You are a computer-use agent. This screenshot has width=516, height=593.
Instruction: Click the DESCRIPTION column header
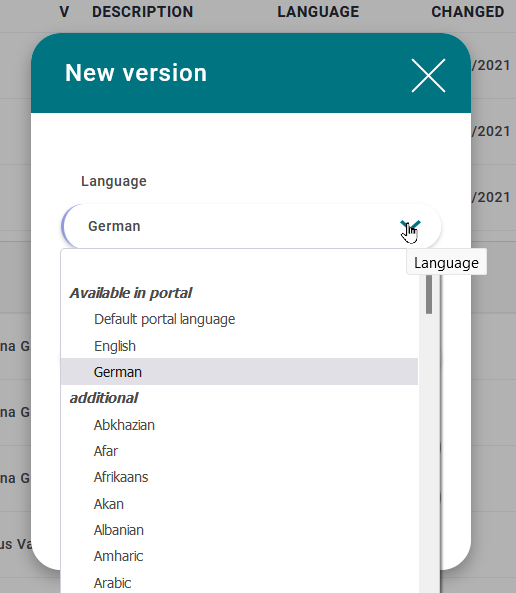(143, 12)
